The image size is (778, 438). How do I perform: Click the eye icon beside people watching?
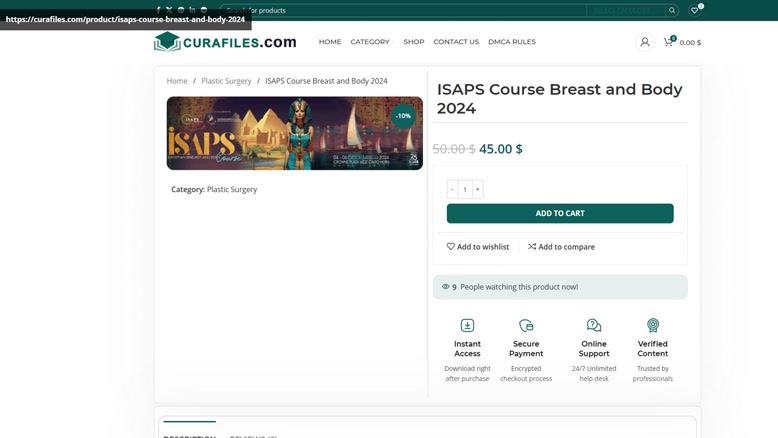[x=446, y=287]
